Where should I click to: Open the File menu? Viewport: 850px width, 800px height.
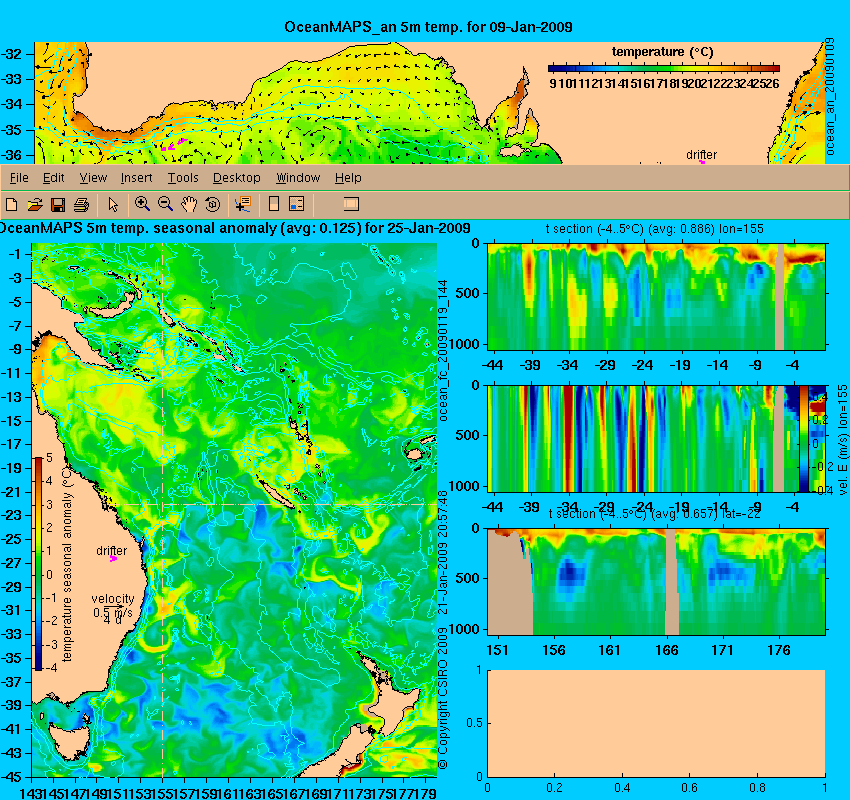pyautogui.click(x=19, y=178)
